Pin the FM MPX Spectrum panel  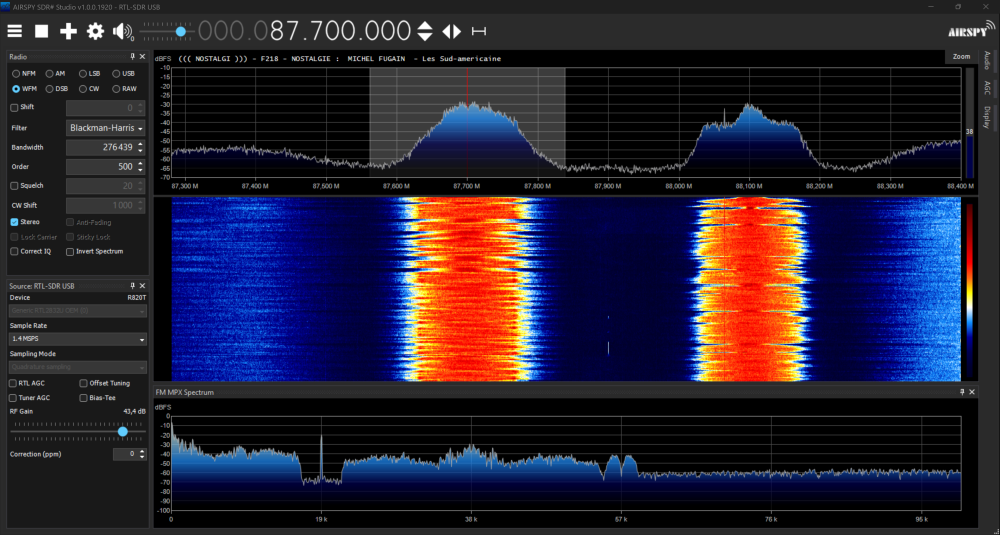(962, 392)
